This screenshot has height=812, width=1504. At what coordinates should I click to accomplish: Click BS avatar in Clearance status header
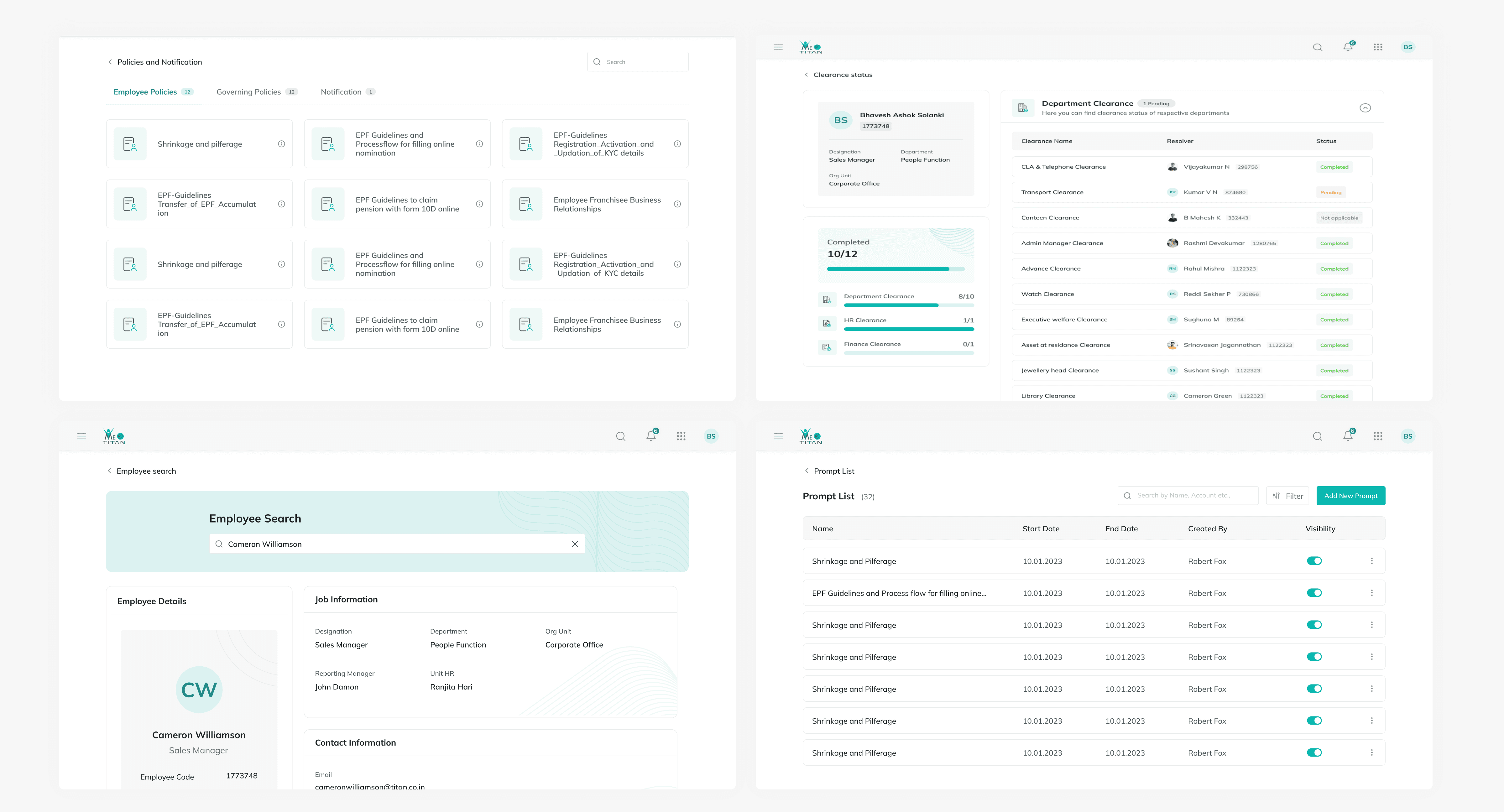click(x=1408, y=47)
